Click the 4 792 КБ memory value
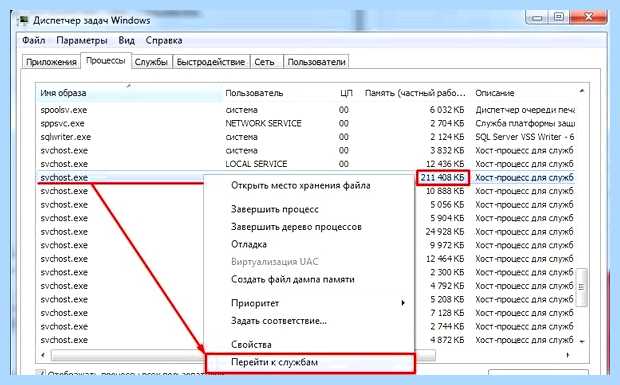The width and height of the screenshot is (620, 385). point(447,286)
